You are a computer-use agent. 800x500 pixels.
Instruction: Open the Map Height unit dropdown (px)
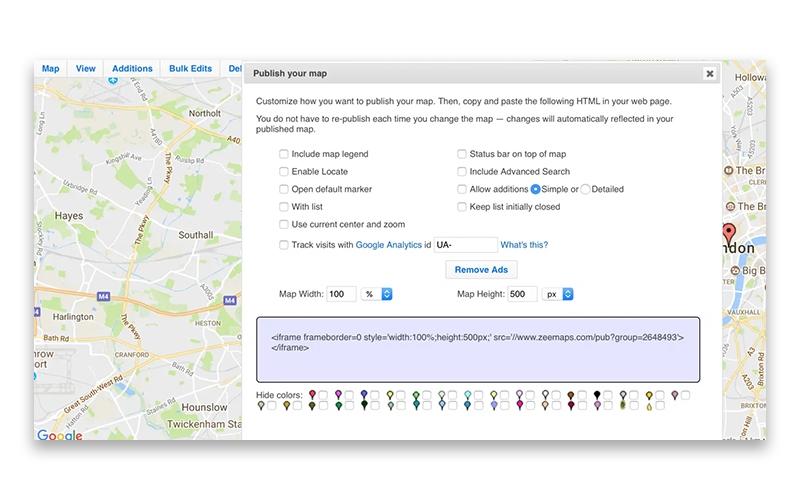[x=558, y=294]
